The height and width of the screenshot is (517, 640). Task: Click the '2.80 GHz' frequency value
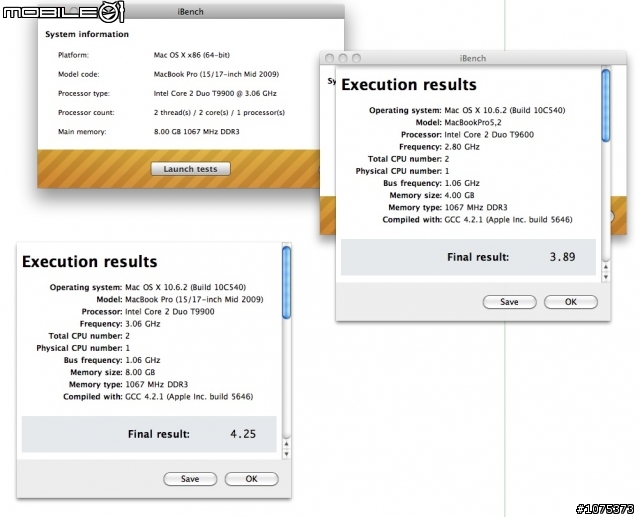coord(462,147)
